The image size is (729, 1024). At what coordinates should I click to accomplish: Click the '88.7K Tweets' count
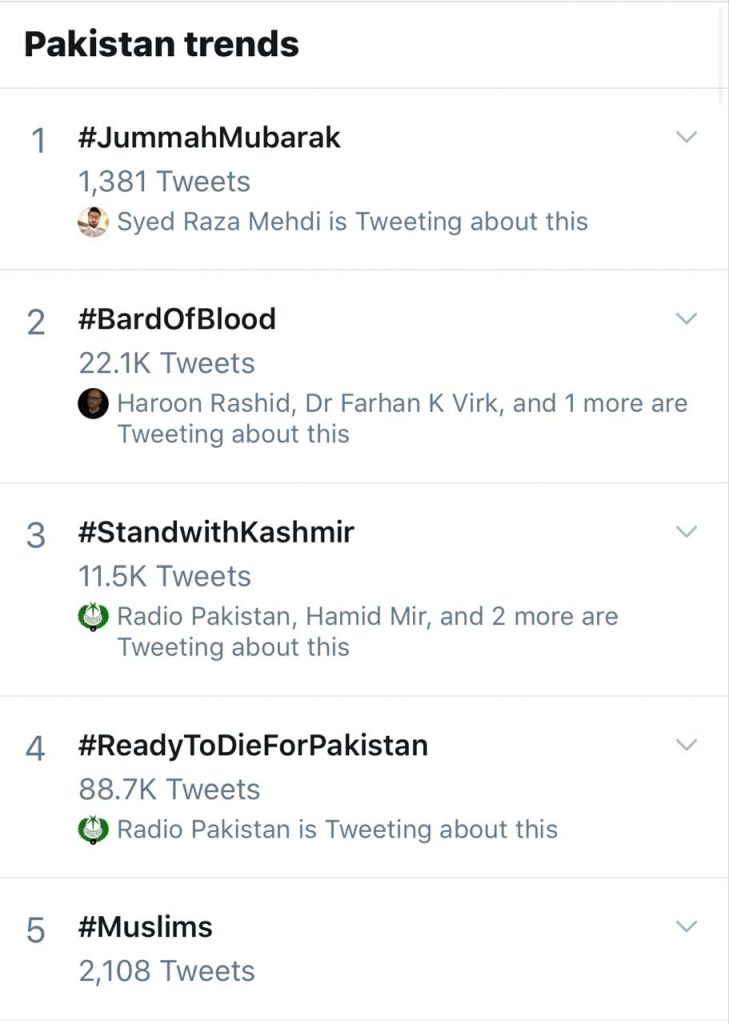(x=169, y=789)
